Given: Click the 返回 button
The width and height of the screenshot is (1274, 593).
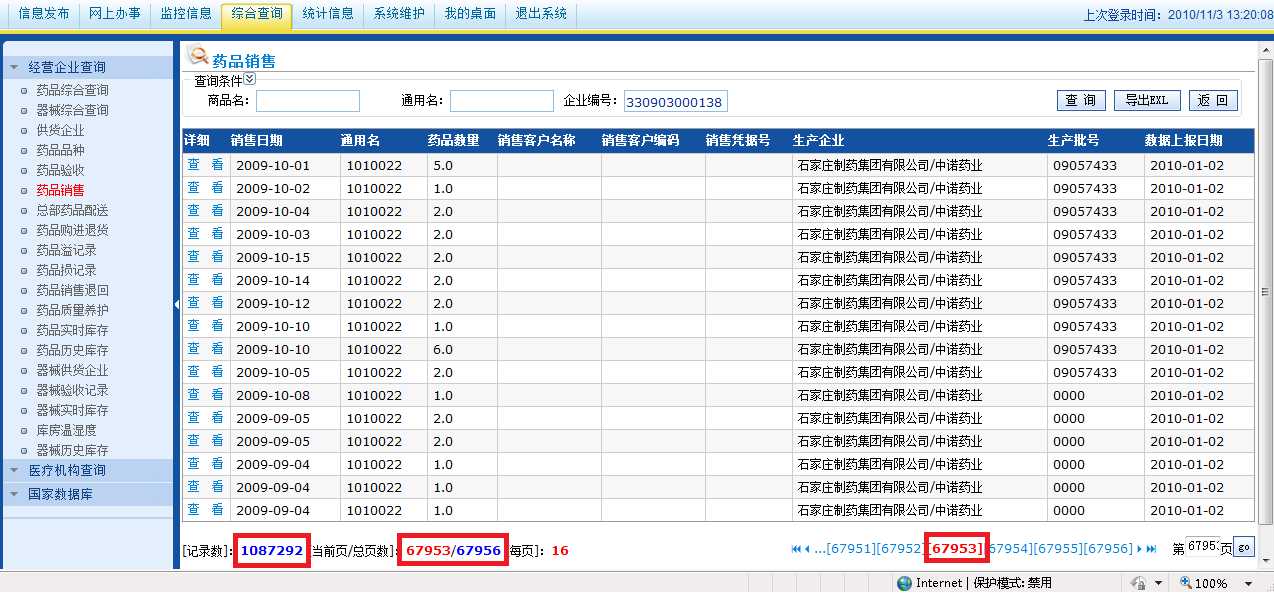Looking at the screenshot, I should tap(1213, 101).
